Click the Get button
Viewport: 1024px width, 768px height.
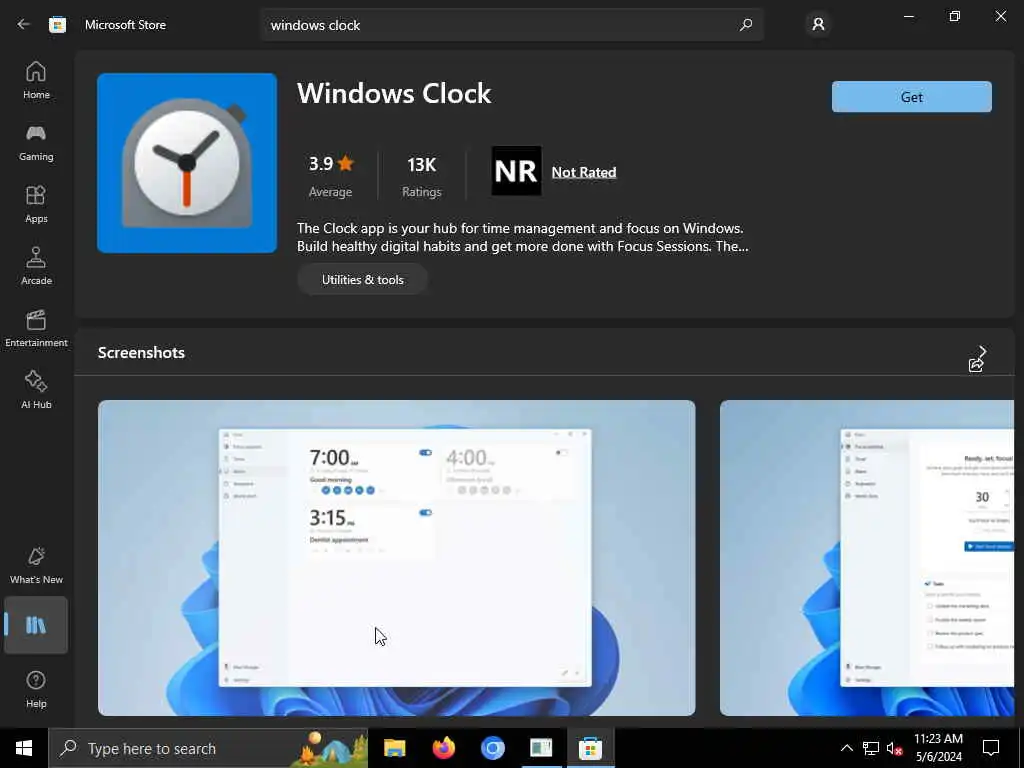click(911, 97)
